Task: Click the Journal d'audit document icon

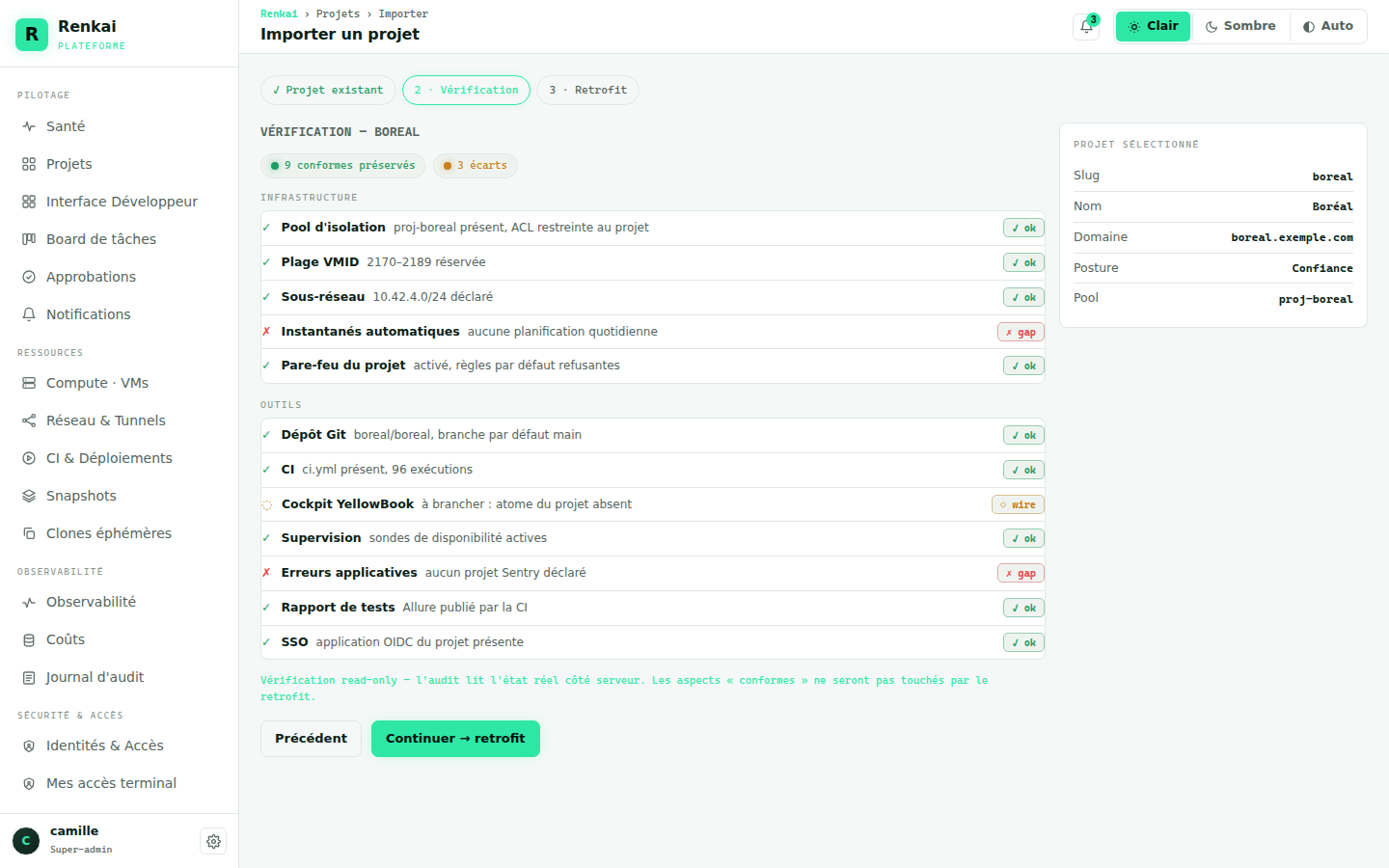Action: 29,677
